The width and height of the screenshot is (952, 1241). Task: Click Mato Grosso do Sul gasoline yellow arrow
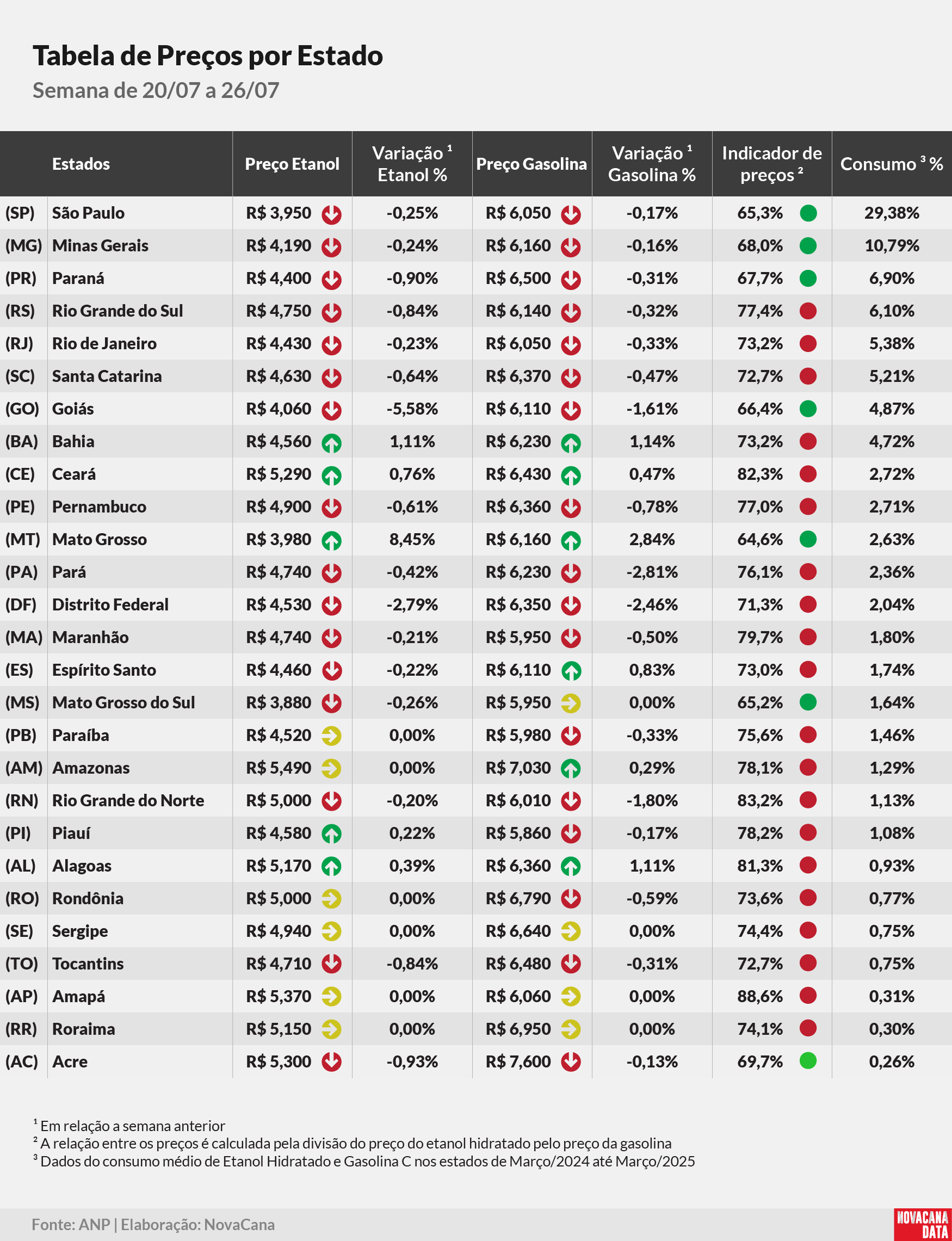click(571, 704)
